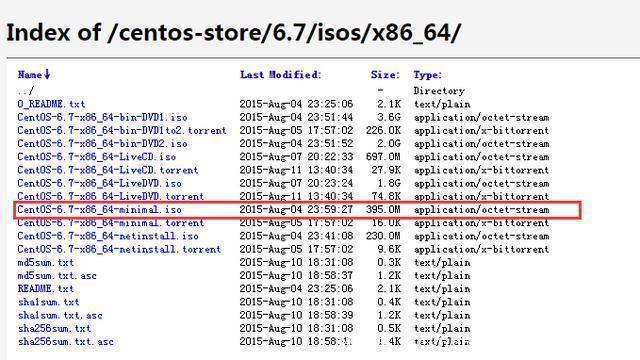This screenshot has height=360, width=640.
Task: Select the 230.0M size of netinstall.iso
Action: [383, 236]
